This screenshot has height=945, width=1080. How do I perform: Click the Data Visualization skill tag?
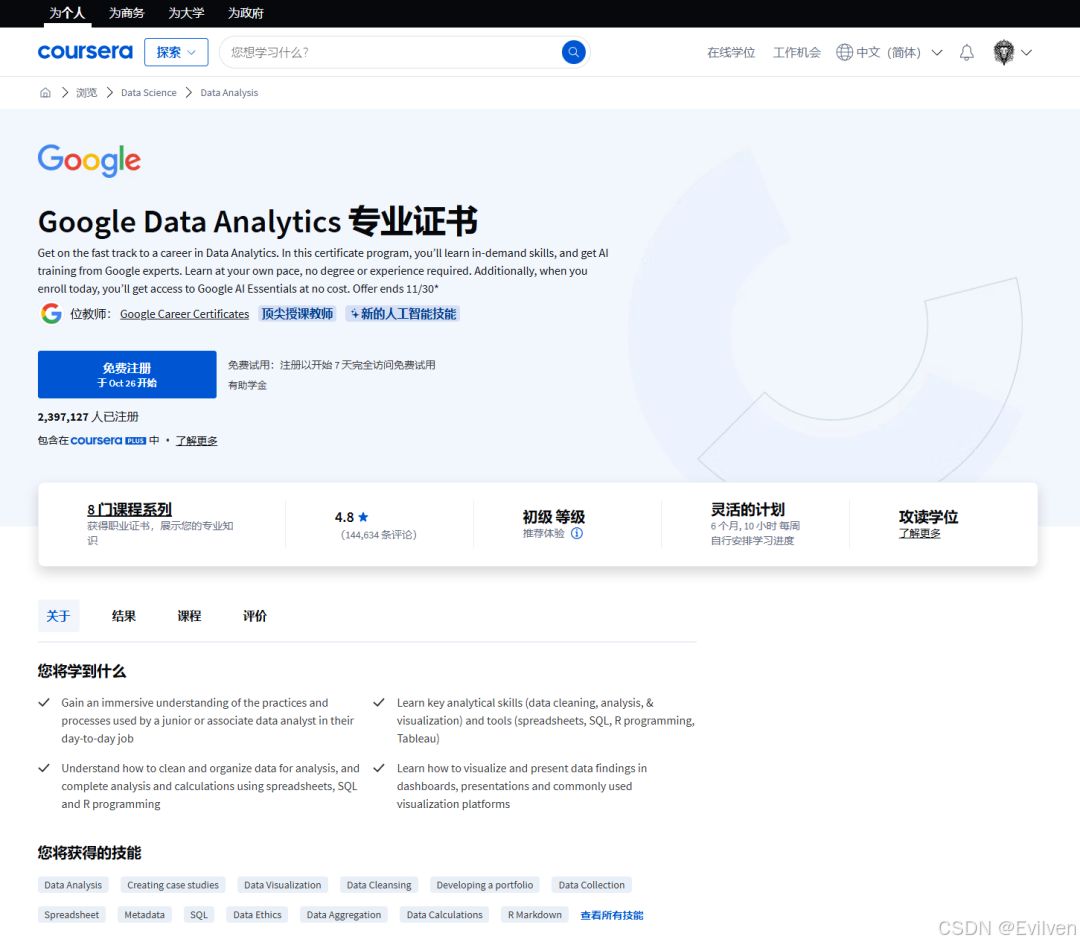(282, 885)
